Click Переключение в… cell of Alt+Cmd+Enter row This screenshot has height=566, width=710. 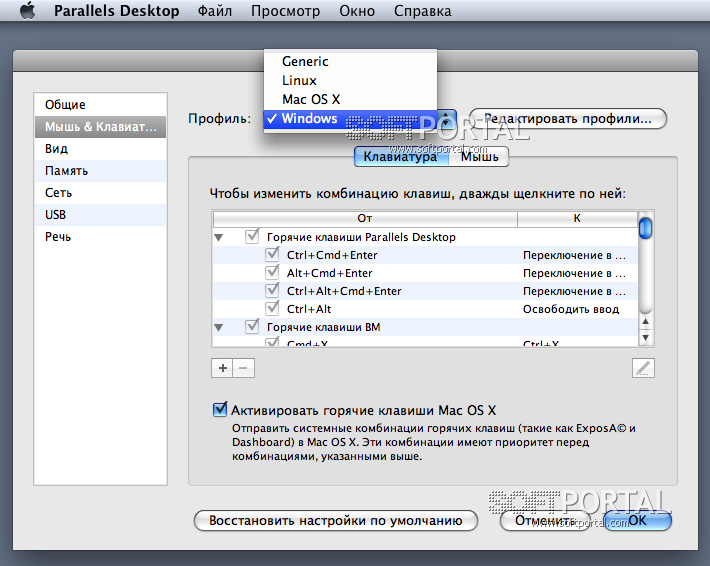coord(575,273)
